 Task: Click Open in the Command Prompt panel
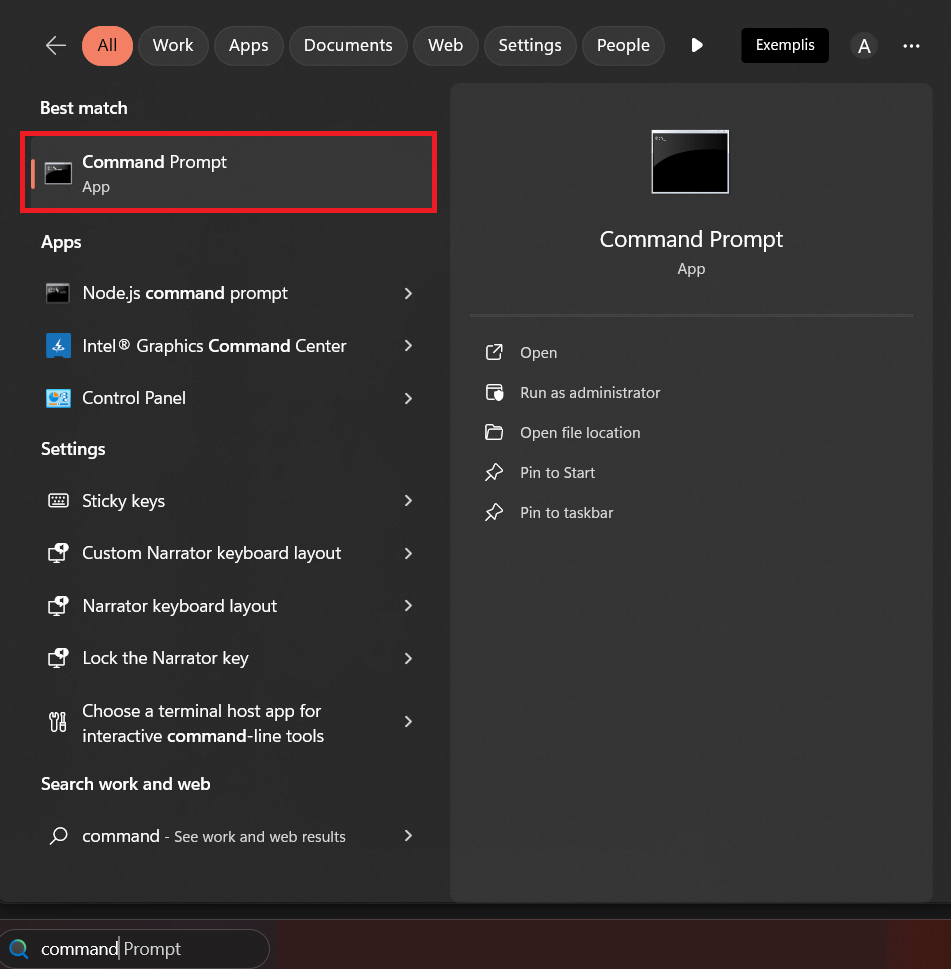(x=538, y=353)
